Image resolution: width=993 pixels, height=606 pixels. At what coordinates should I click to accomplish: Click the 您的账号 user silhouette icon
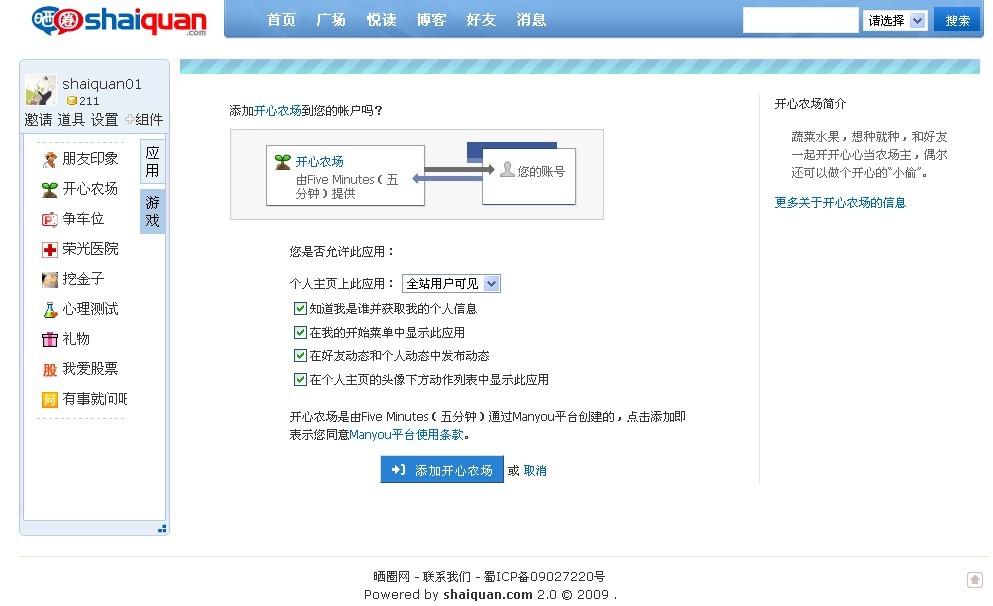(x=507, y=169)
